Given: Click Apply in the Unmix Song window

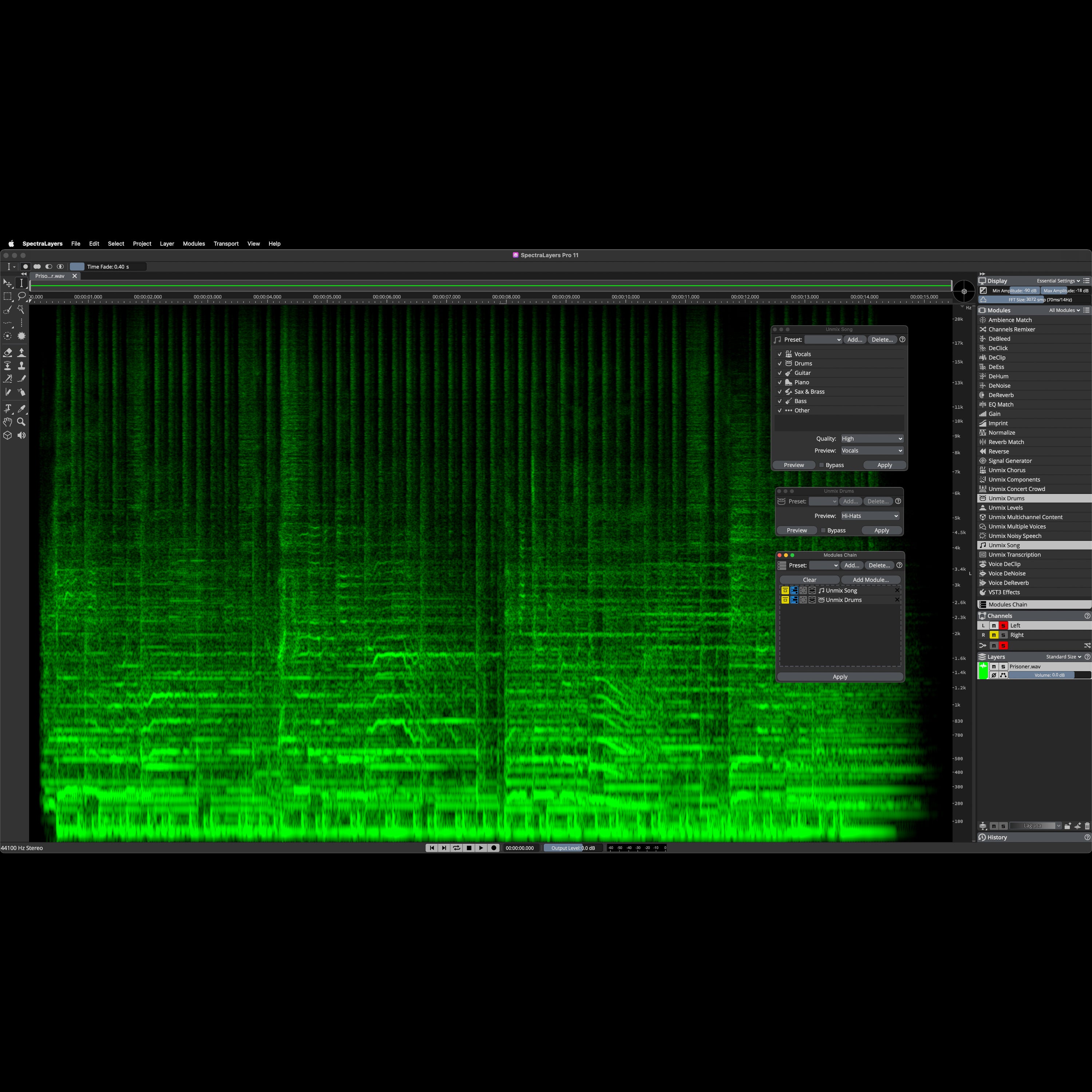Looking at the screenshot, I should point(885,465).
